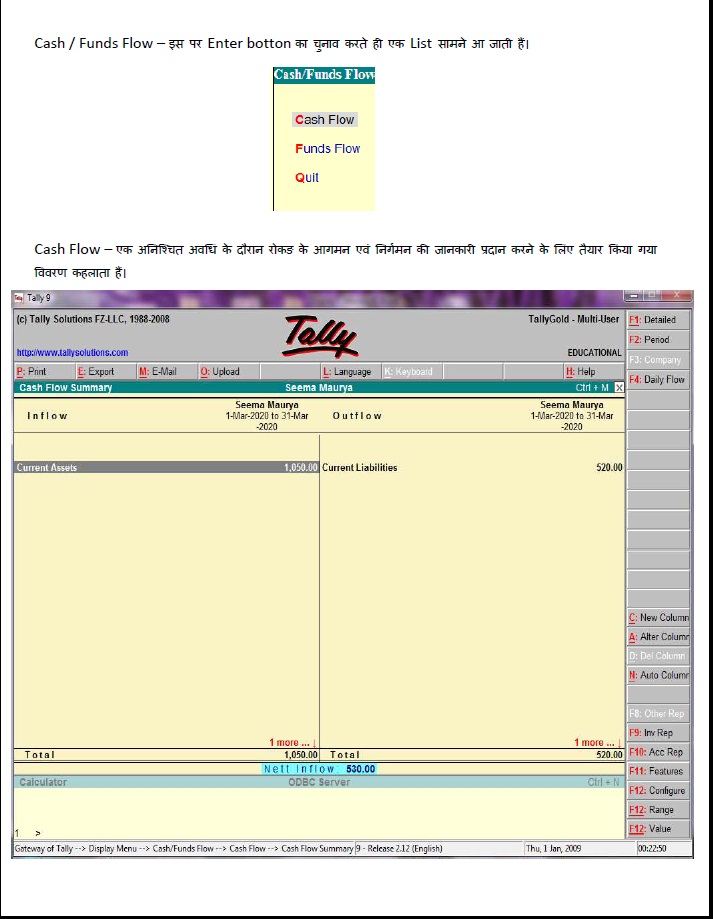Click the E-Mail toolbar option
The height and width of the screenshot is (919, 713).
158,372
